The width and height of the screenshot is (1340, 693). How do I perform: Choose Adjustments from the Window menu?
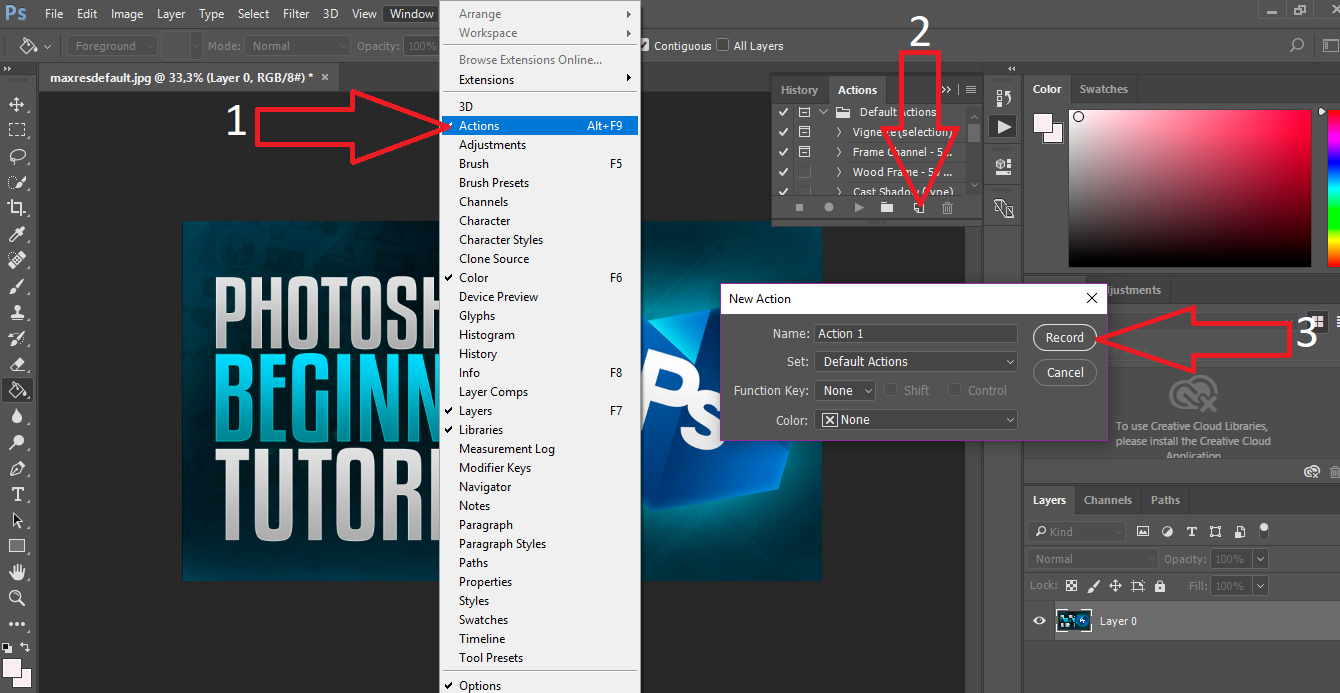(x=492, y=145)
